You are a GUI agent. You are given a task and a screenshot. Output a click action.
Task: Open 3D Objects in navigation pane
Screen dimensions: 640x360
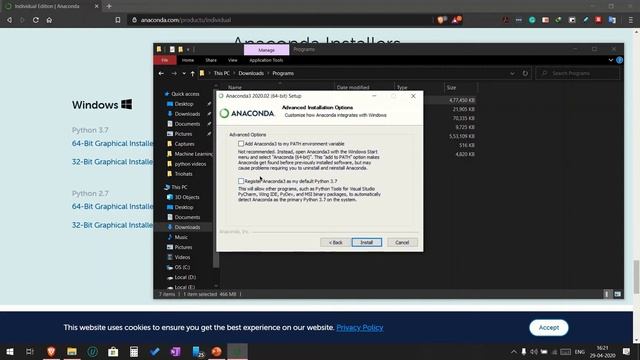pyautogui.click(x=187, y=197)
